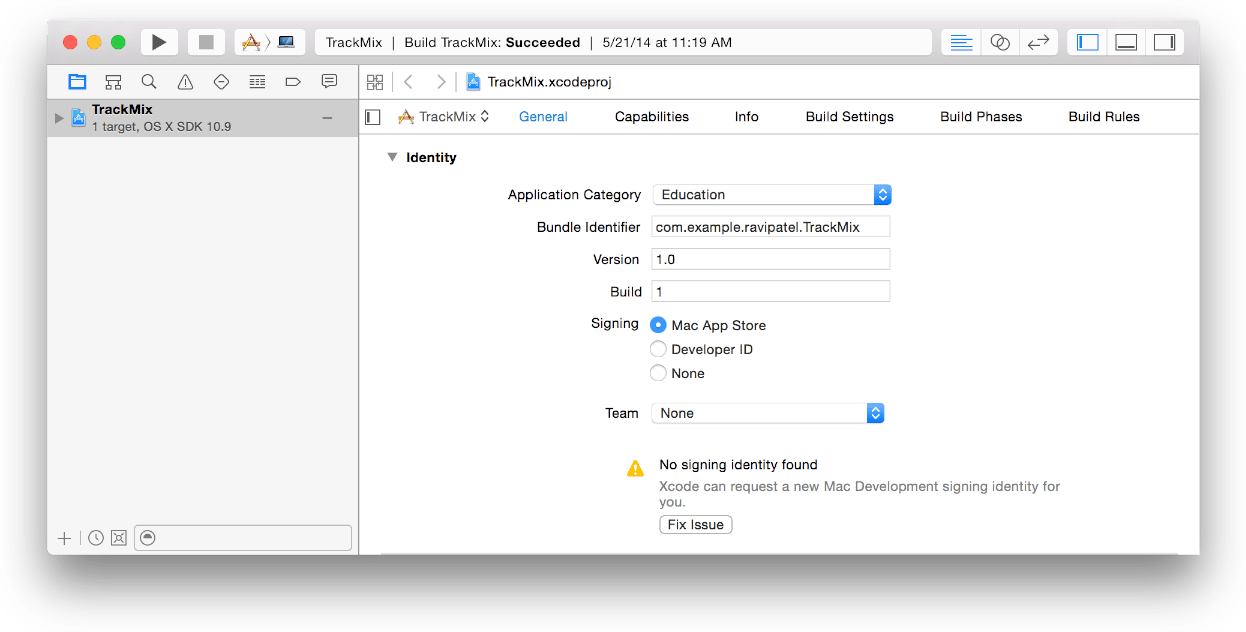Select Developer ID signing
The width and height of the screenshot is (1246, 632).
click(658, 349)
